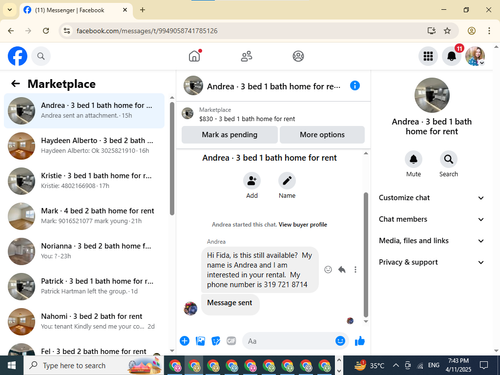View site information icon in address bar
This screenshot has width=500, height=375.
[x=67, y=31]
